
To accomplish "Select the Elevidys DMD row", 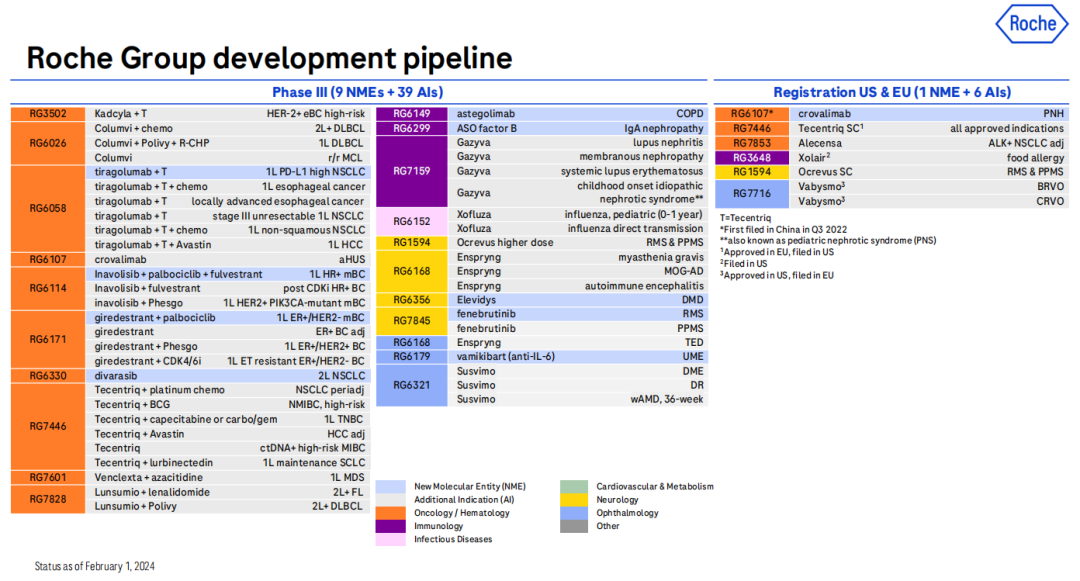I will coord(578,299).
